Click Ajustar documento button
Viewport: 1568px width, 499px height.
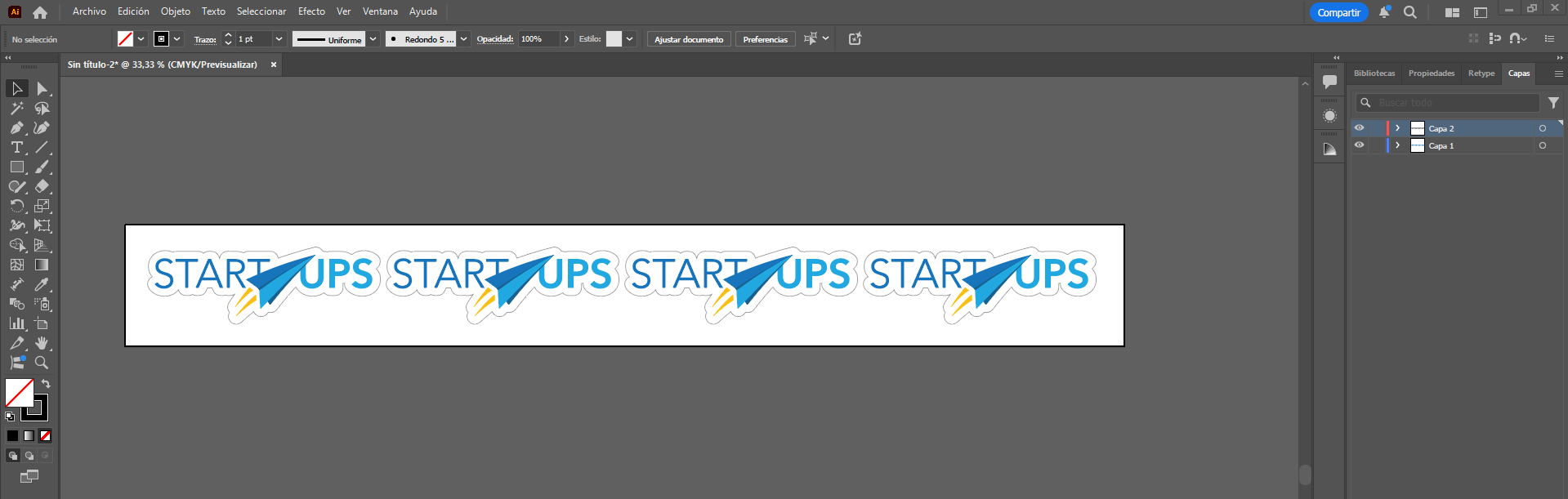click(x=689, y=39)
